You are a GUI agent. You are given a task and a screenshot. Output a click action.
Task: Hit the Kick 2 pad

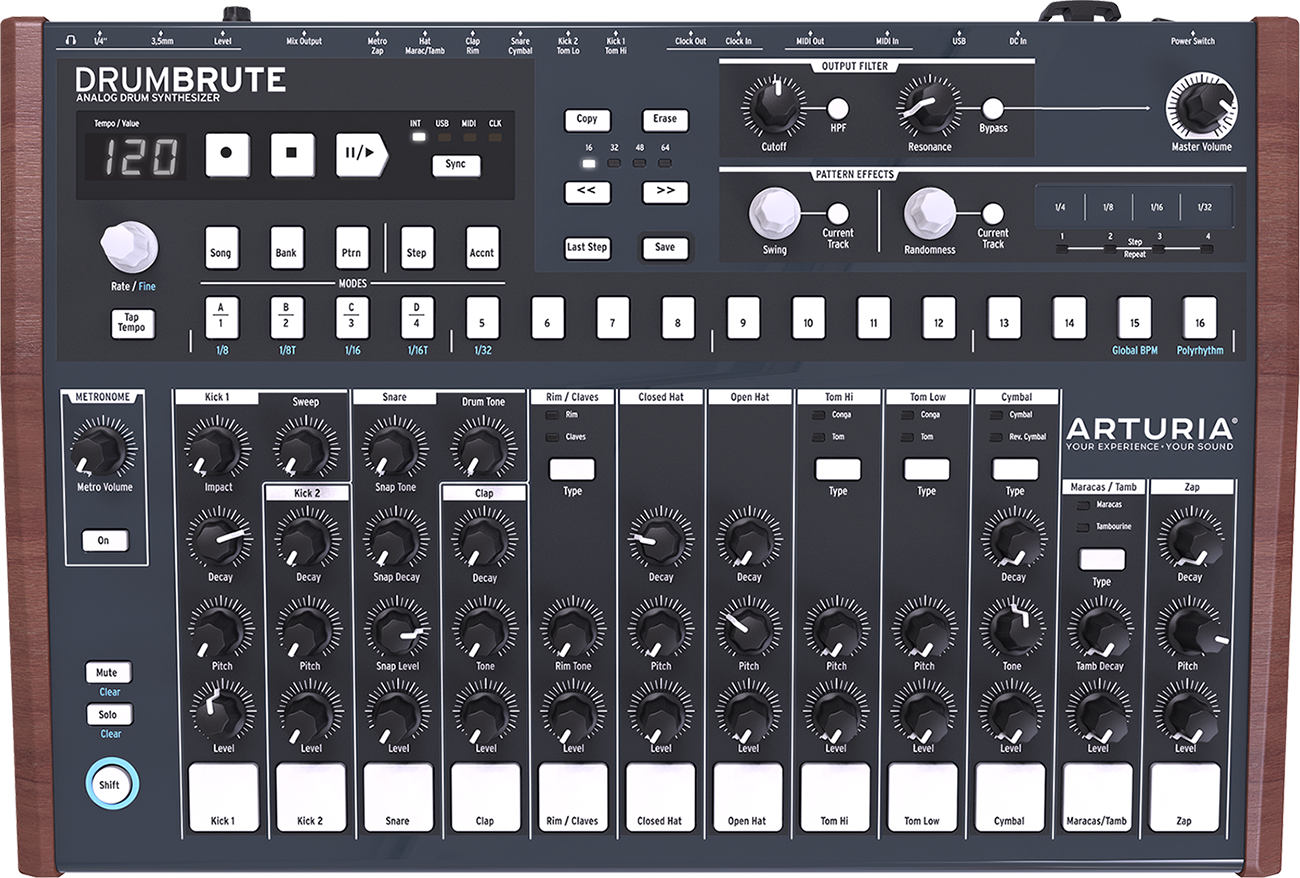point(311,798)
